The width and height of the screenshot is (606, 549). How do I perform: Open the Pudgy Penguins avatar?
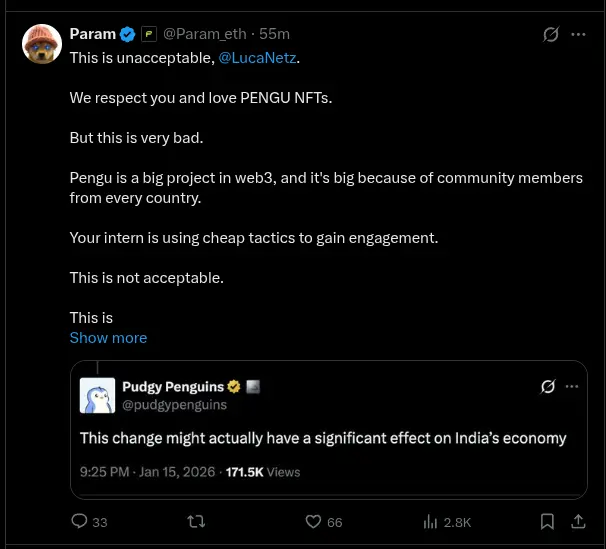(98, 395)
